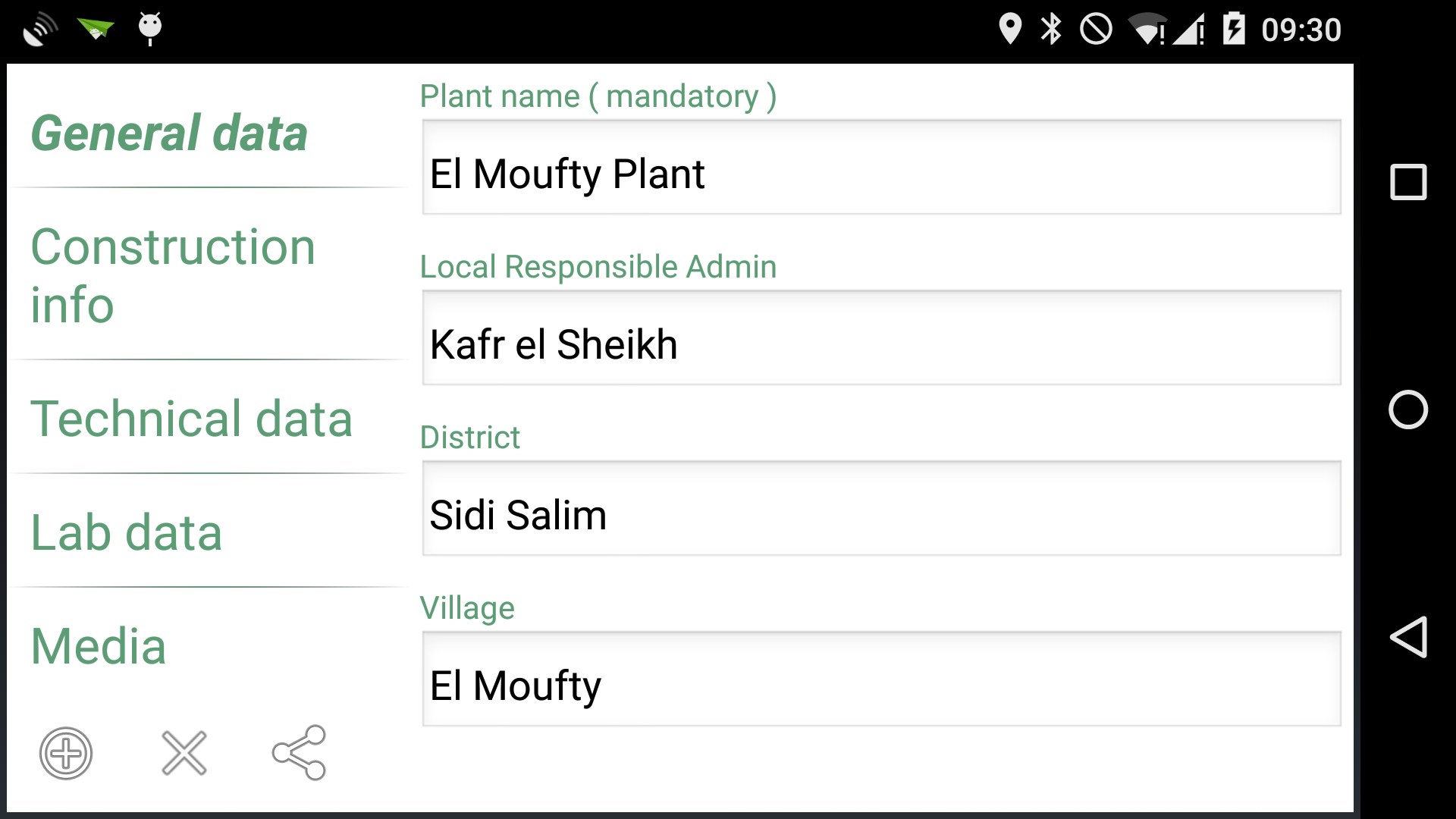Tap the Android home circle button
The image size is (1456, 819).
coord(1408,409)
